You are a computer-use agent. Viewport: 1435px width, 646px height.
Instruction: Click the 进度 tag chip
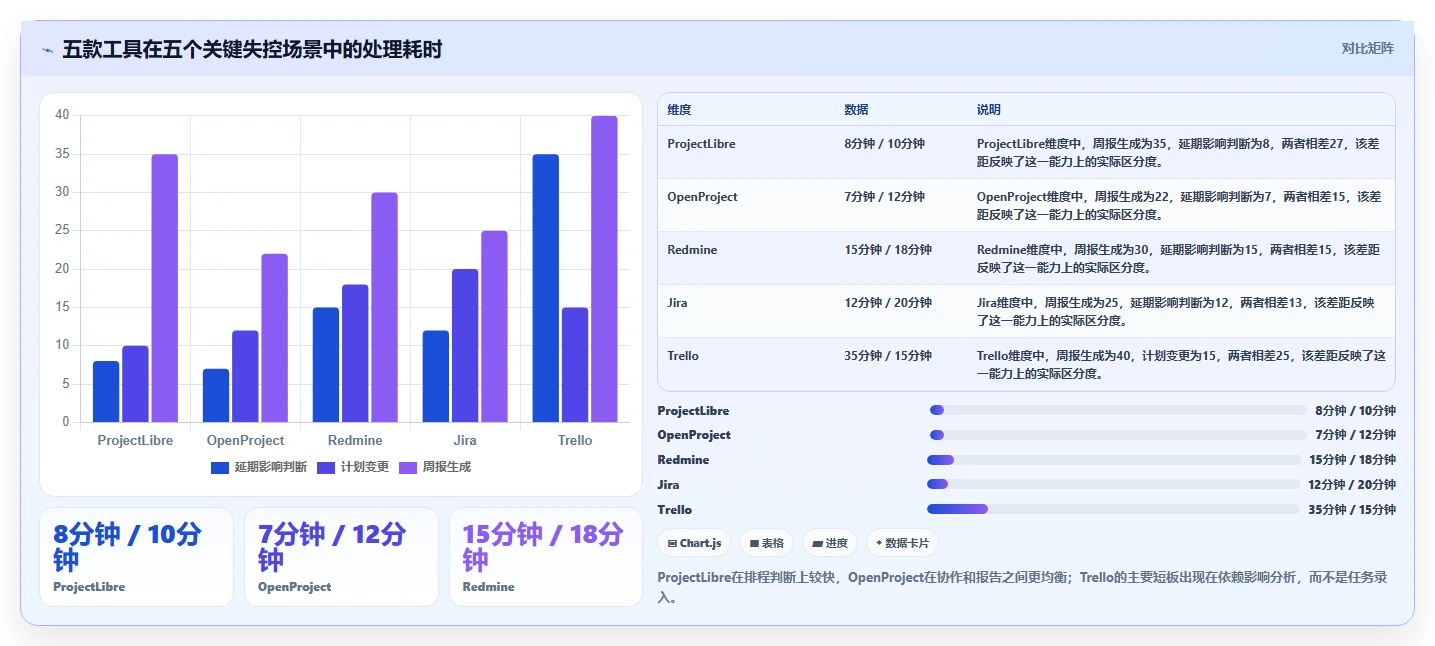[x=830, y=543]
